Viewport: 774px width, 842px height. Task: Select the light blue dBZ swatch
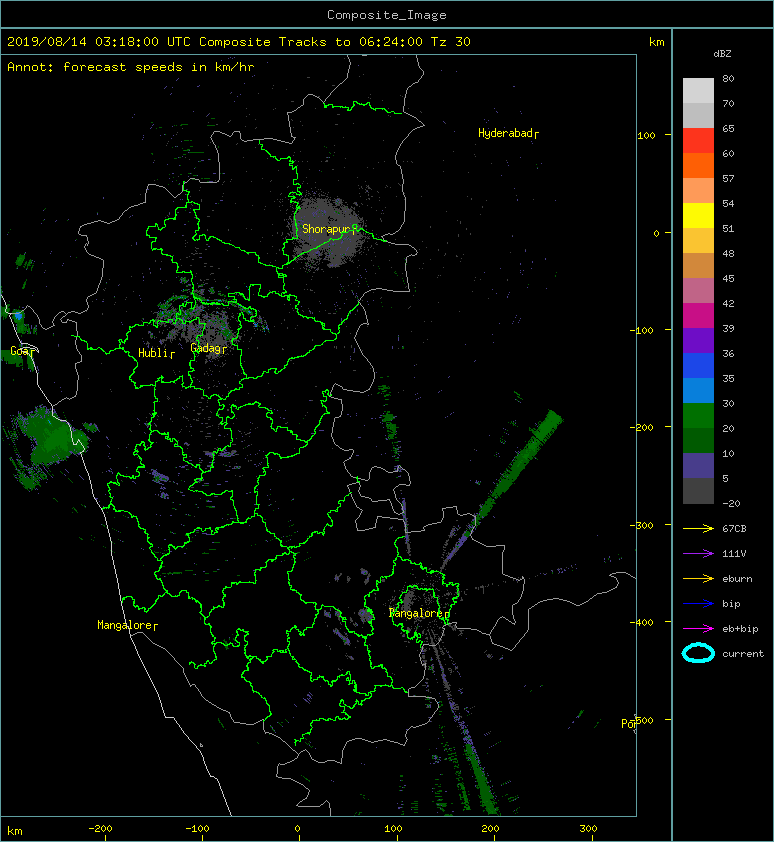tap(698, 391)
